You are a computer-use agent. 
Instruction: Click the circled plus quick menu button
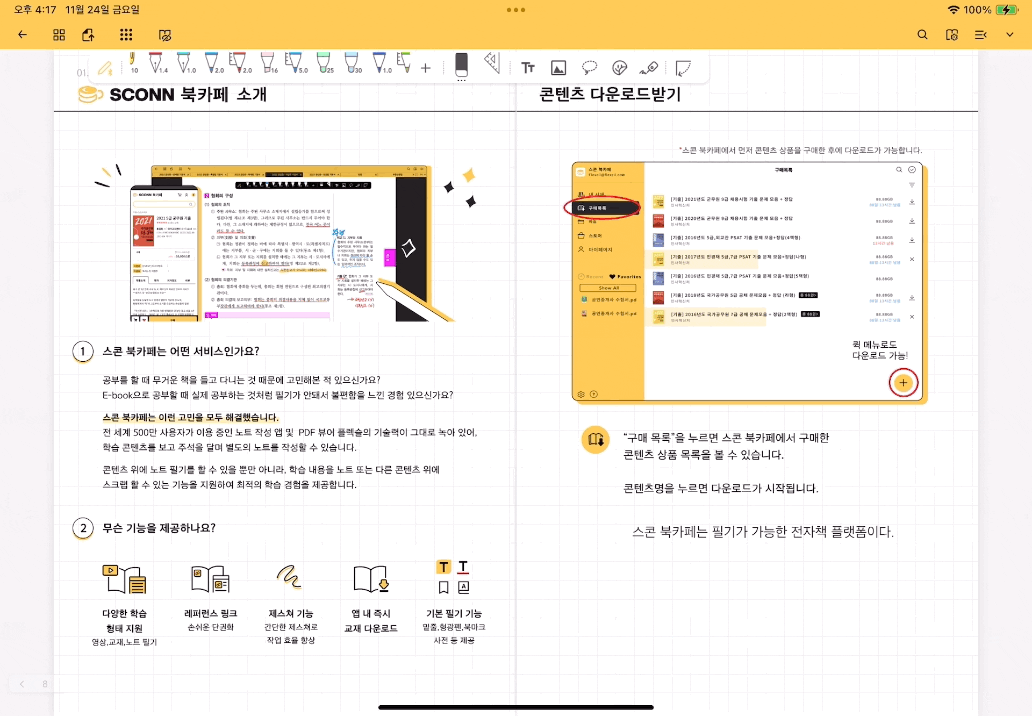coord(903,383)
